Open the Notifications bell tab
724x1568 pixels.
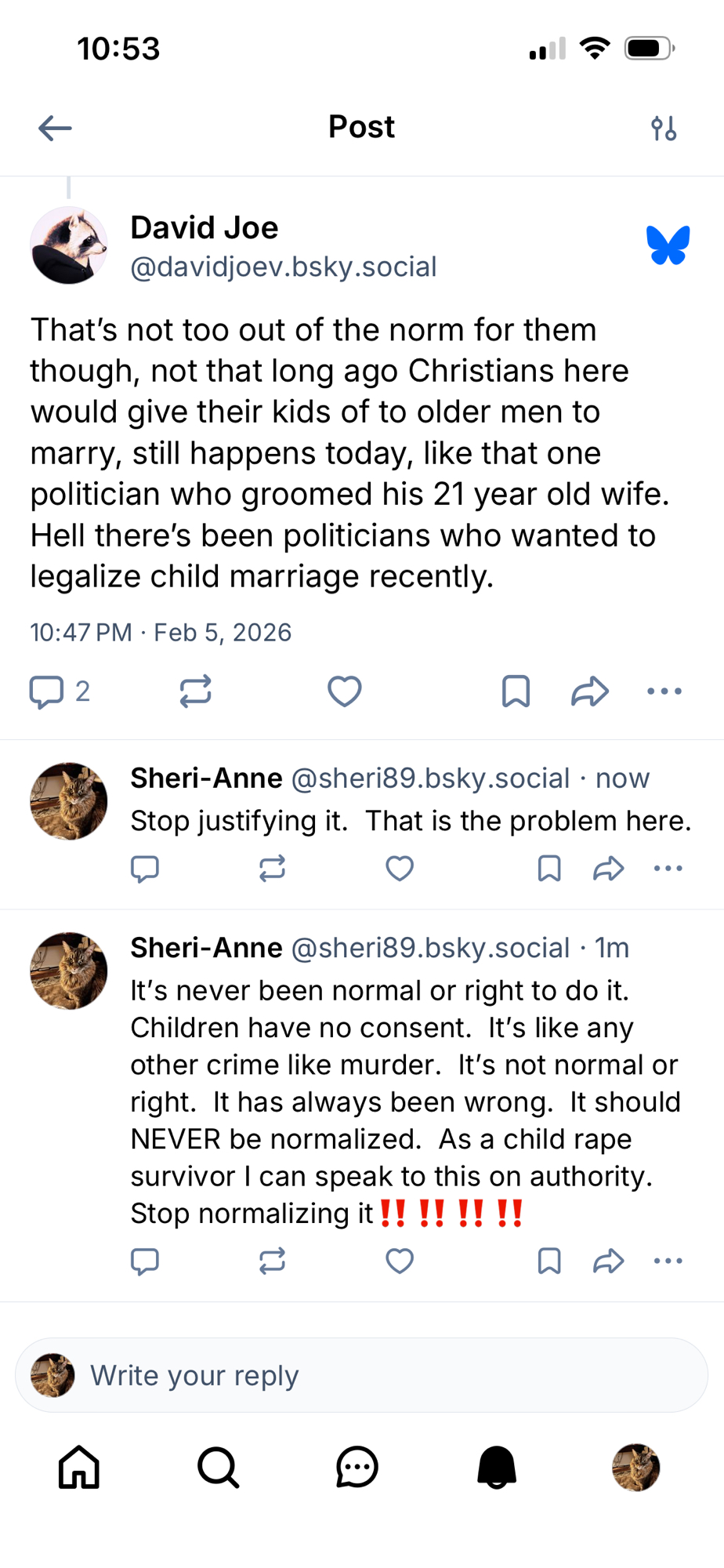pos(497,1467)
